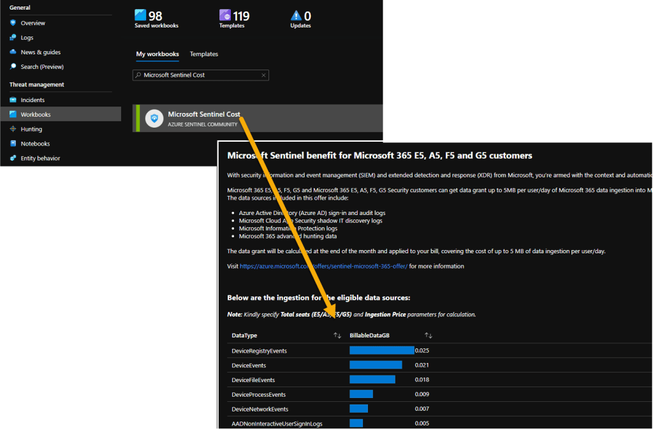This screenshot has width=653, height=430.
Task: Select the DeviceProcessEvents row
Action: click(x=440, y=394)
